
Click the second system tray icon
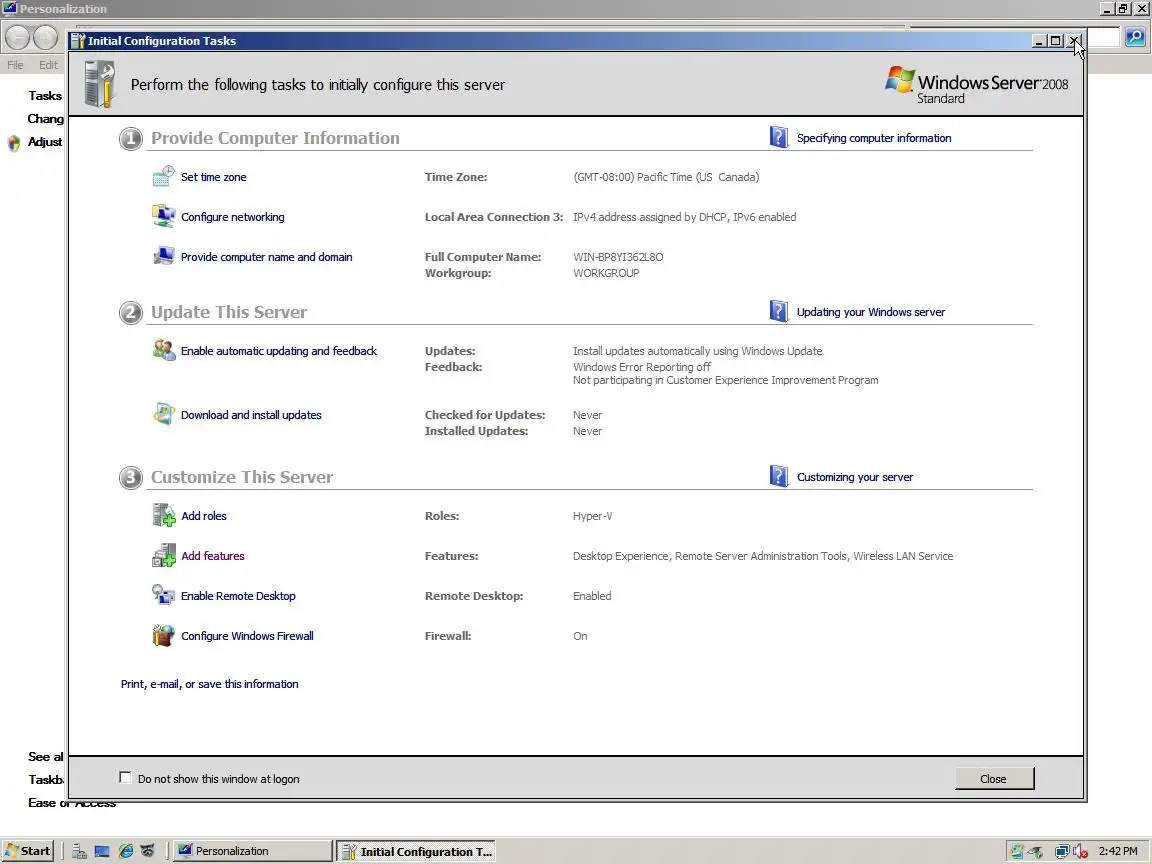(x=1036, y=852)
